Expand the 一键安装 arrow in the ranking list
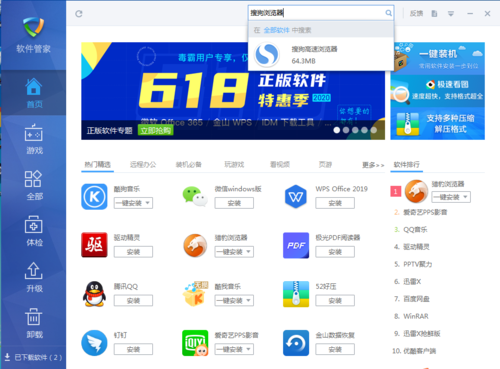Screen dimensions: 500x369 coord(466,197)
